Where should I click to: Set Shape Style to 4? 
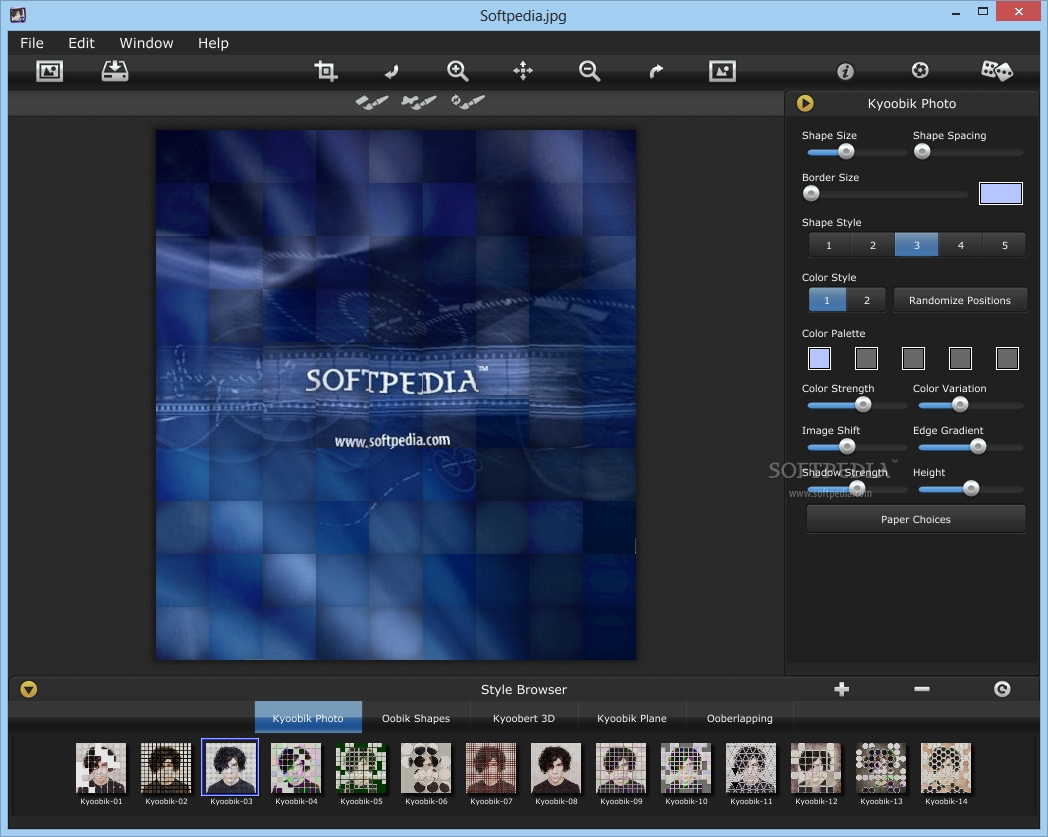(960, 245)
